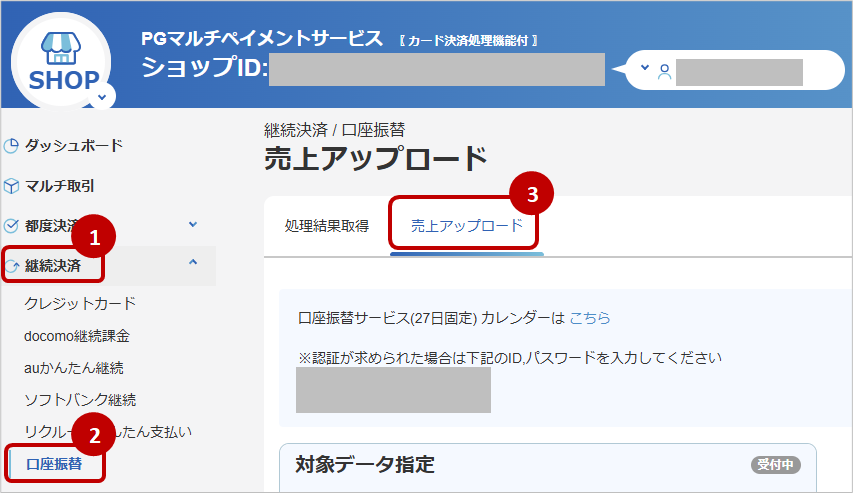Open ソフトバンク継続 submenu item
Viewport: 853px width, 493px height.
tap(80, 400)
